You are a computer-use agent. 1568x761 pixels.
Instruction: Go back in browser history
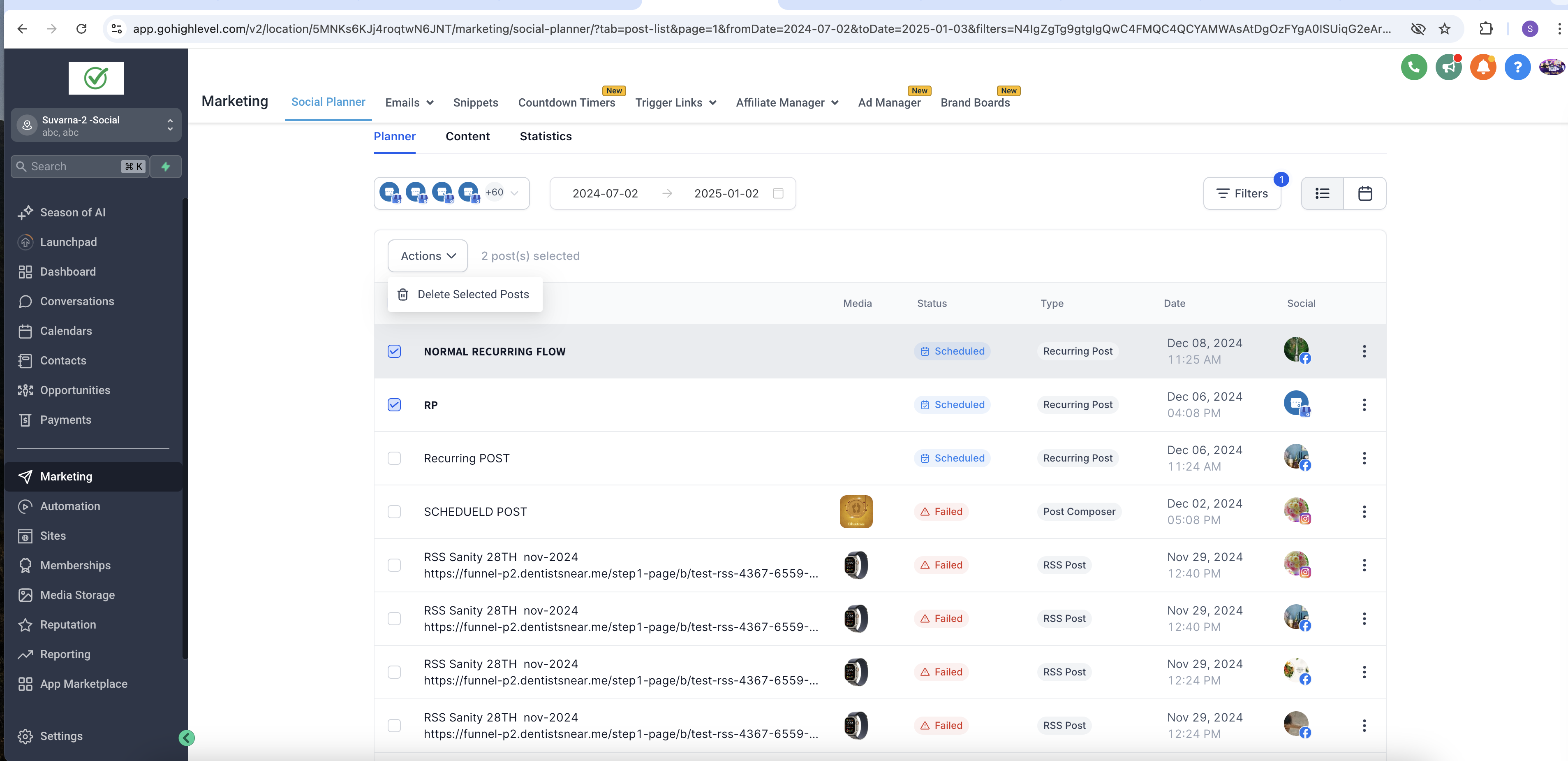coord(23,29)
